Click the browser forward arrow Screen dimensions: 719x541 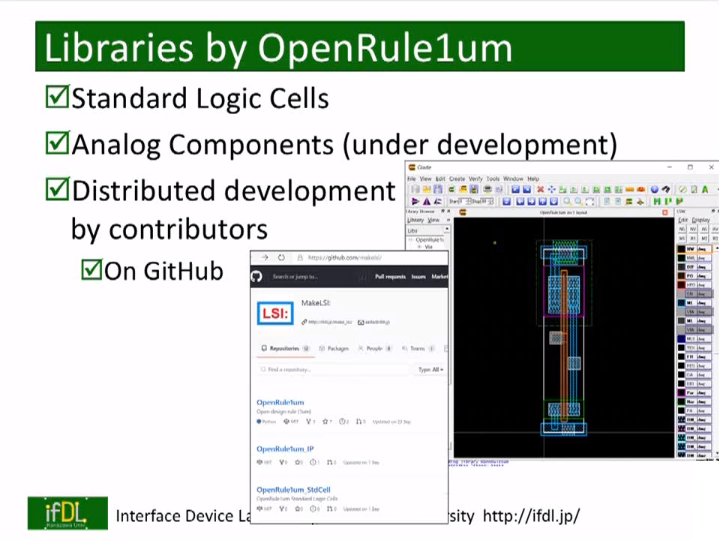click(265, 258)
